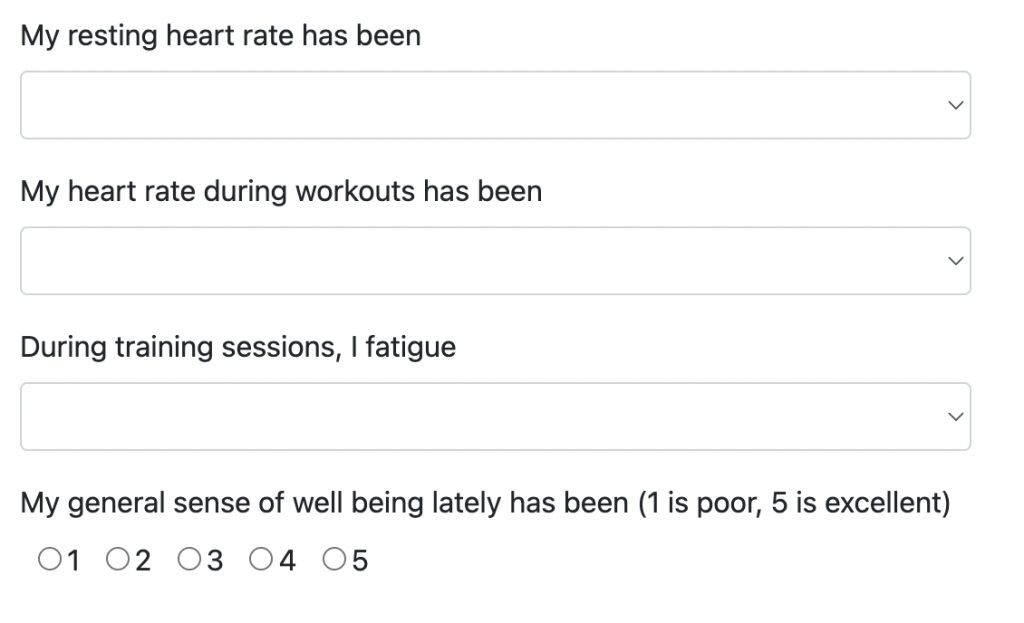Open the resting heart rate dropdown
Viewport: 1024px width, 623px height.
tap(496, 105)
